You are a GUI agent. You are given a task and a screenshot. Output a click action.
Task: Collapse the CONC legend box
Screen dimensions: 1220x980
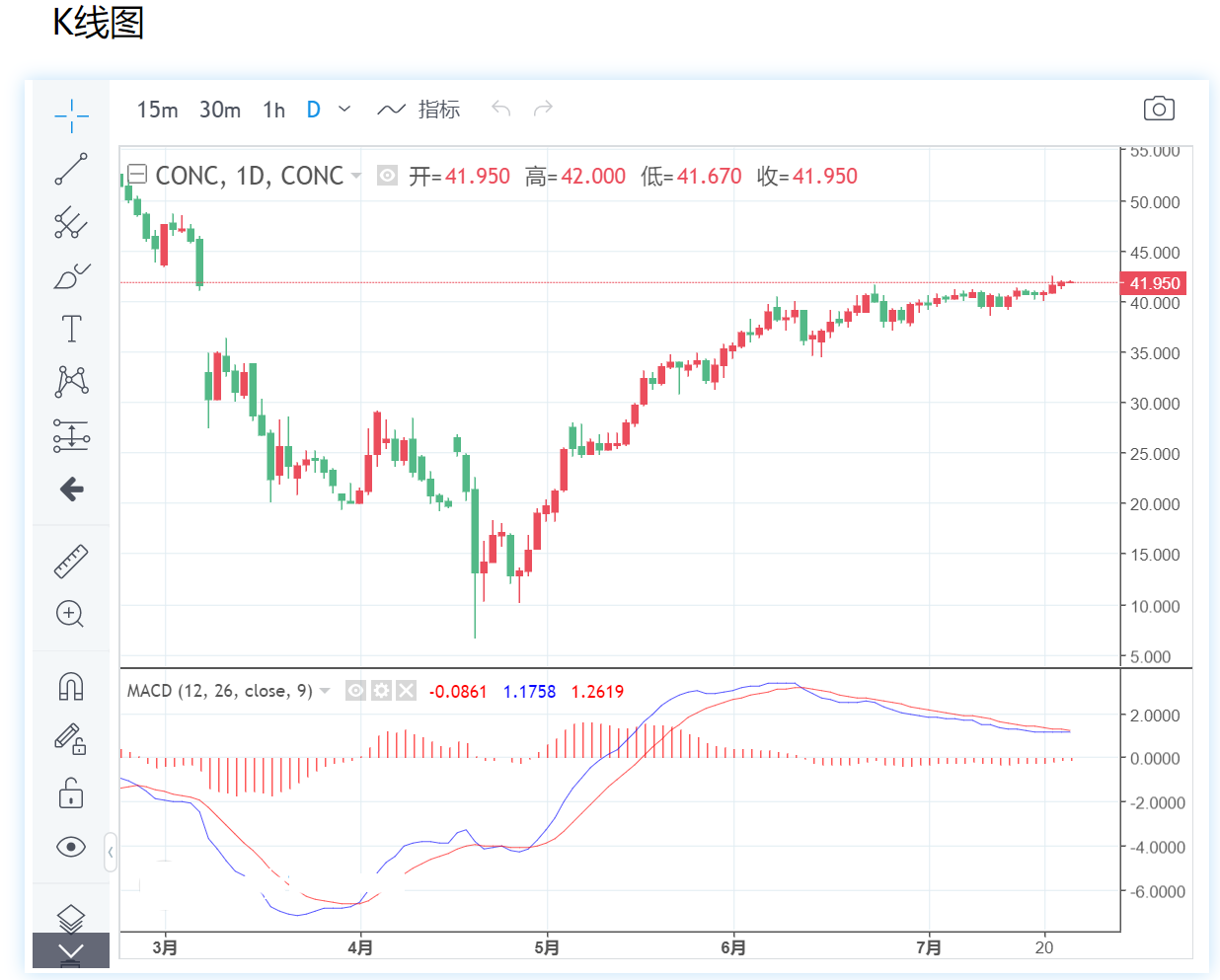tap(138, 175)
